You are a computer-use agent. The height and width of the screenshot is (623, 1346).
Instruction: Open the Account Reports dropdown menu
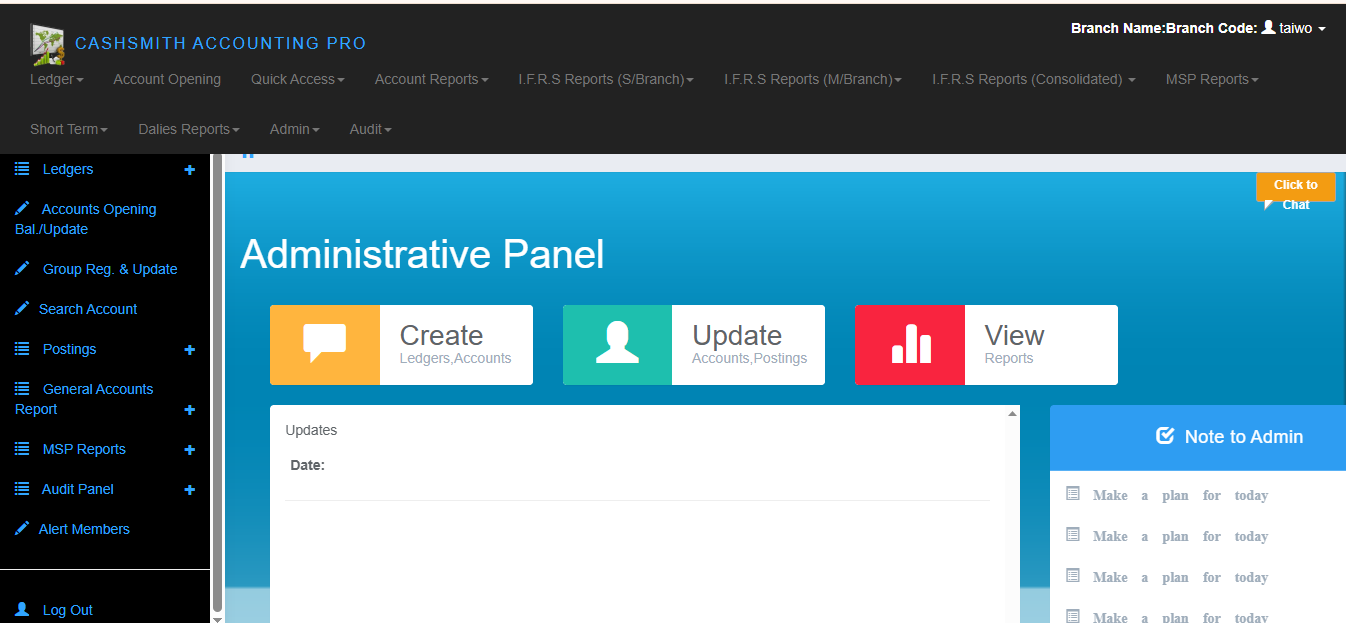click(431, 79)
